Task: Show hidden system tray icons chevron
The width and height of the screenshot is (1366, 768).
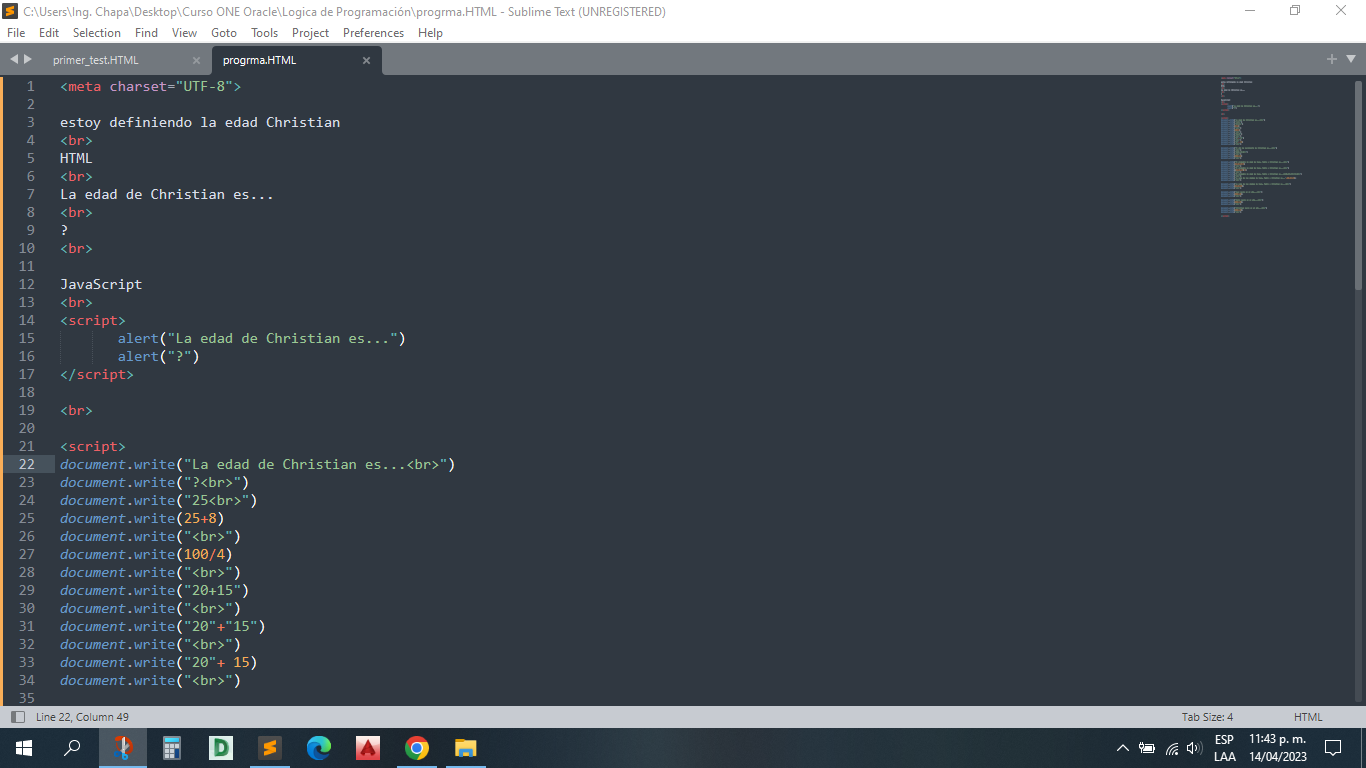Action: [1122, 748]
